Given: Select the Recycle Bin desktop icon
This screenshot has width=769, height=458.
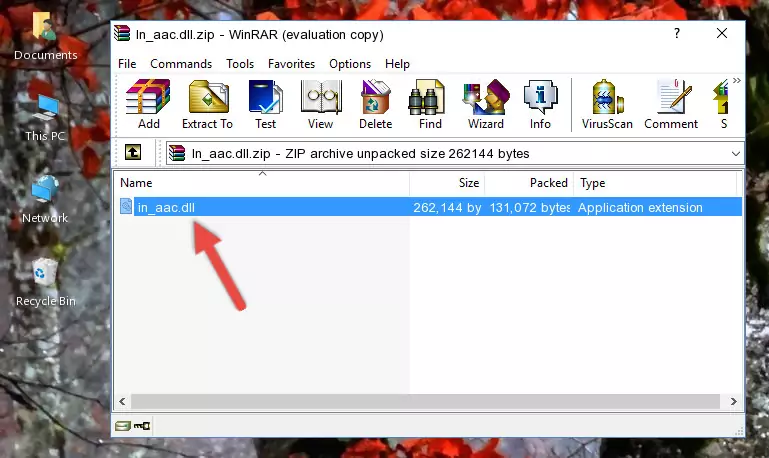Looking at the screenshot, I should [x=46, y=282].
